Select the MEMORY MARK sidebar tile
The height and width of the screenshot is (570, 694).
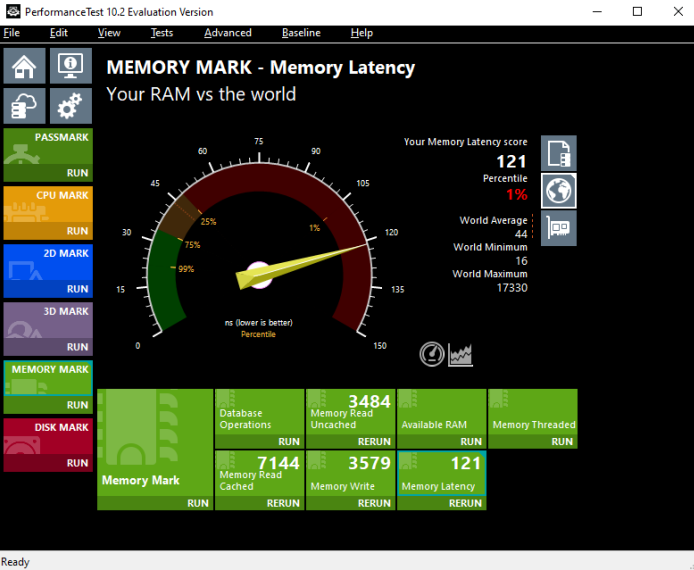48,378
